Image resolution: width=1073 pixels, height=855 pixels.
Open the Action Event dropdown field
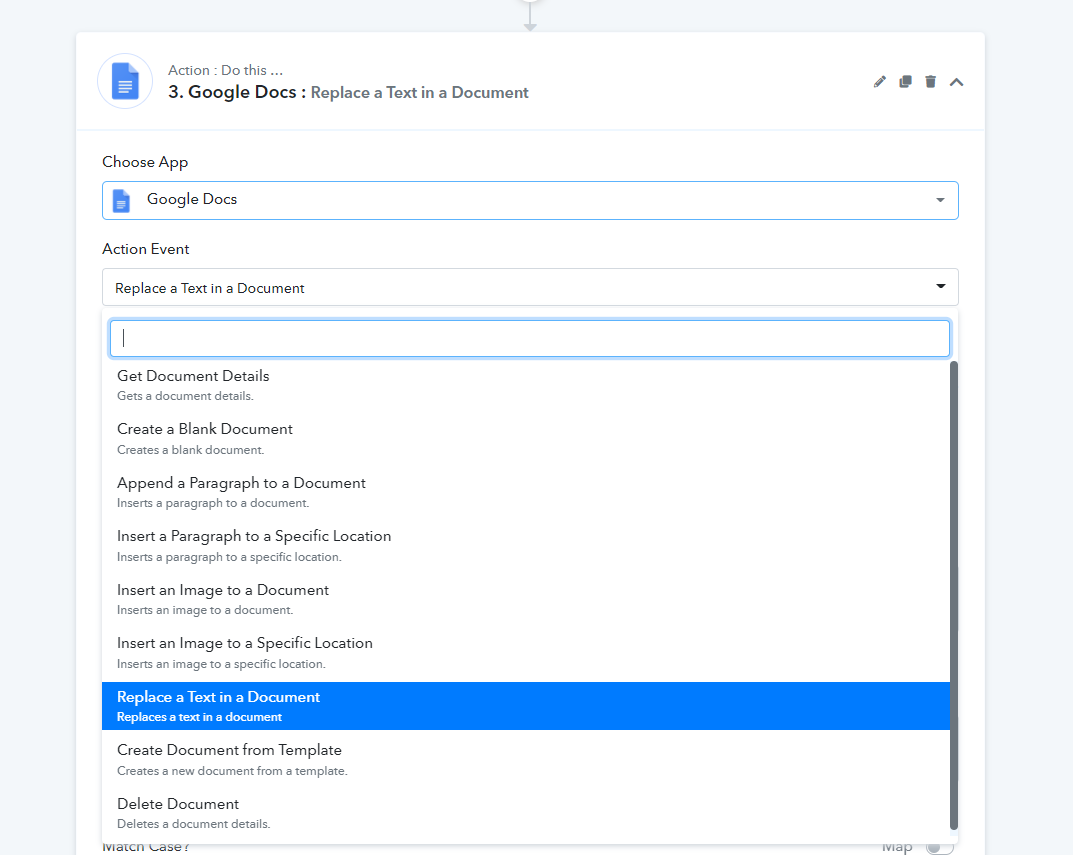tap(530, 288)
